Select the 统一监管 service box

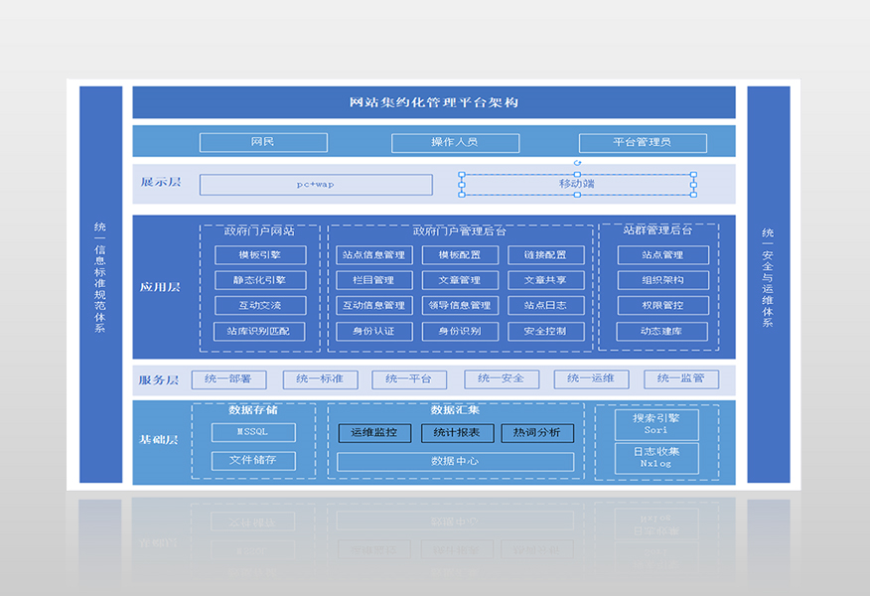(x=681, y=379)
